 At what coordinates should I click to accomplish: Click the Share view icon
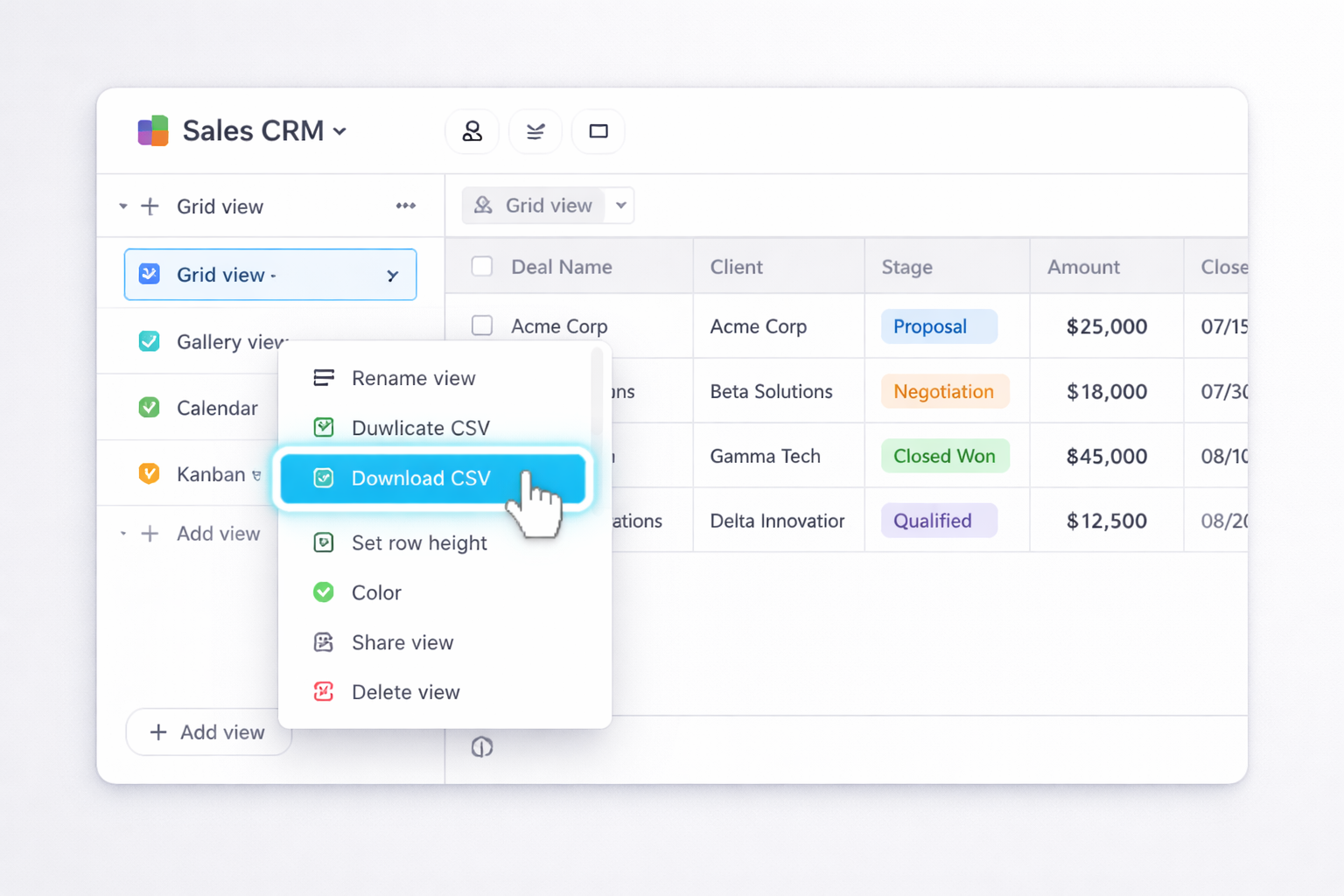(324, 642)
